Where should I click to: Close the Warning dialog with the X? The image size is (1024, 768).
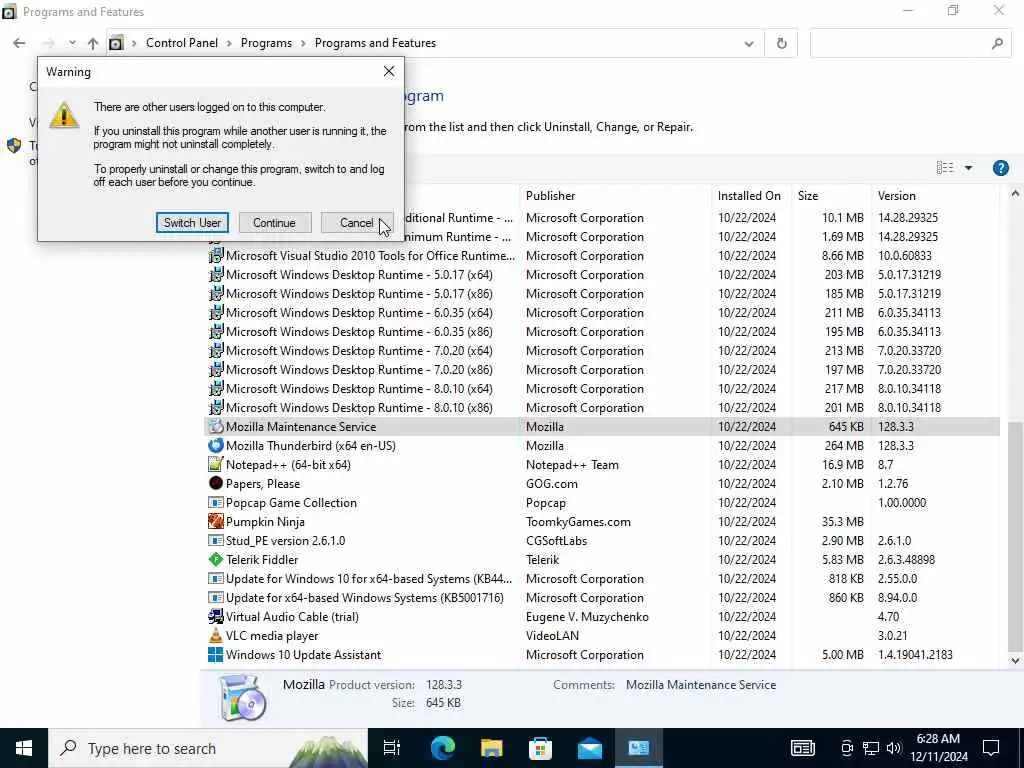point(389,71)
